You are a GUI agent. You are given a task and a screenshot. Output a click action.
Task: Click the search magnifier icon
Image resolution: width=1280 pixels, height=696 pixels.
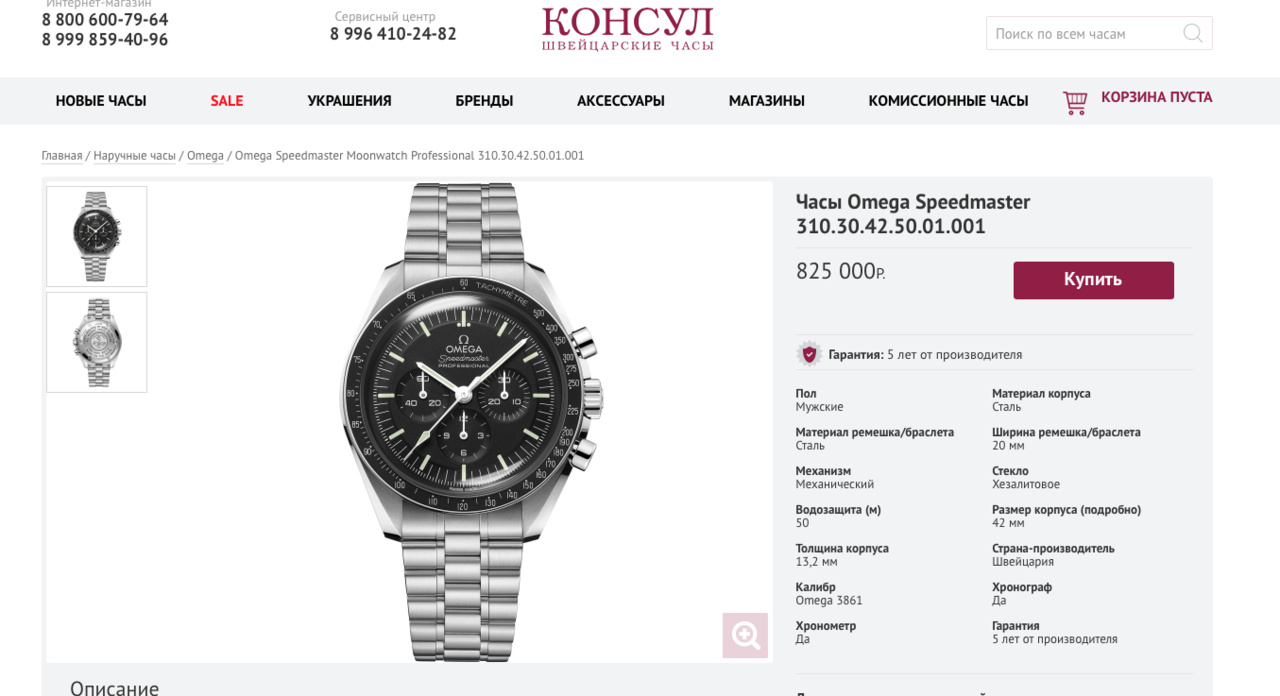1192,33
